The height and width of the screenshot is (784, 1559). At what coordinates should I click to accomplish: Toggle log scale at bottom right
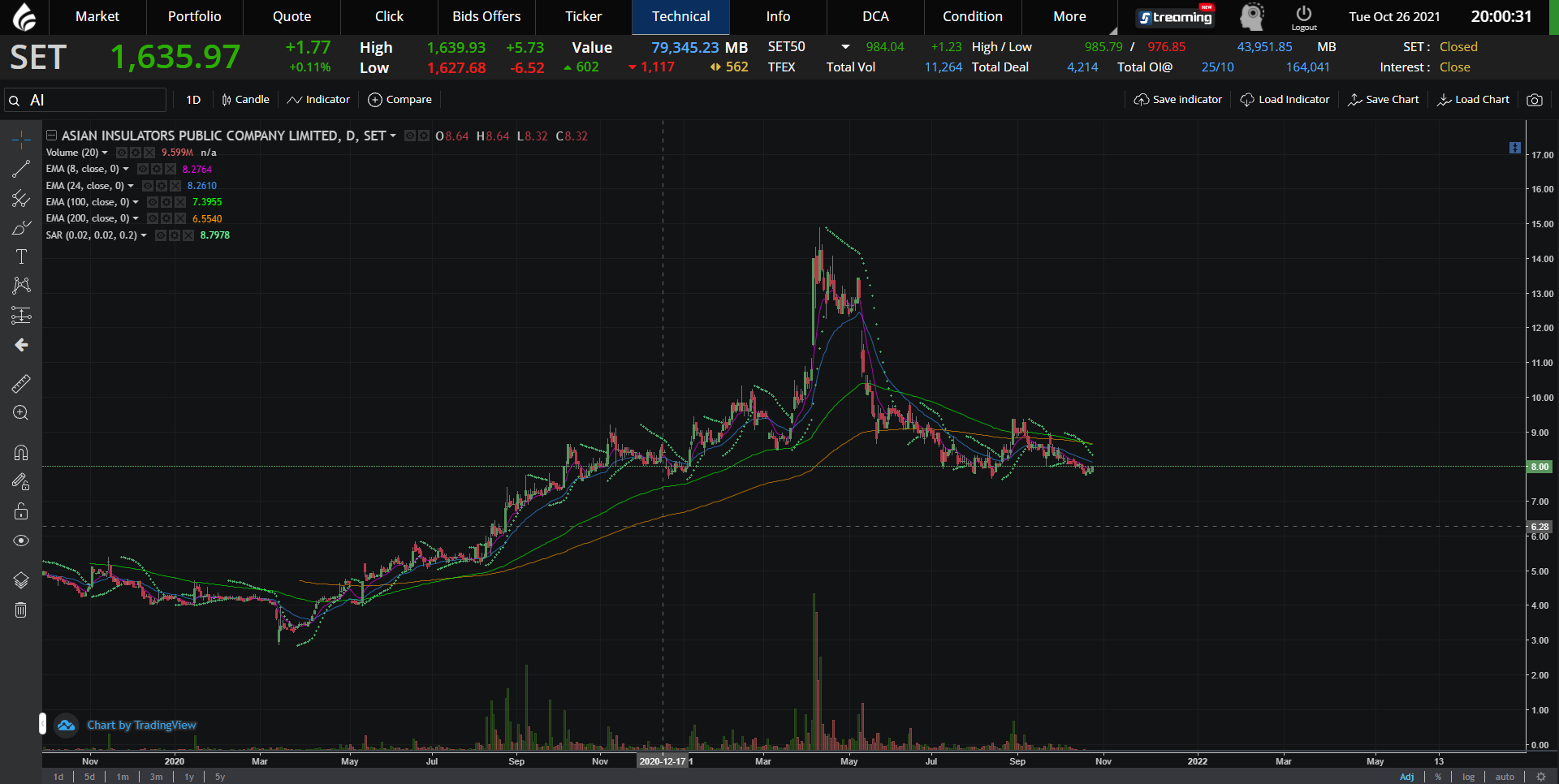pyautogui.click(x=1469, y=777)
